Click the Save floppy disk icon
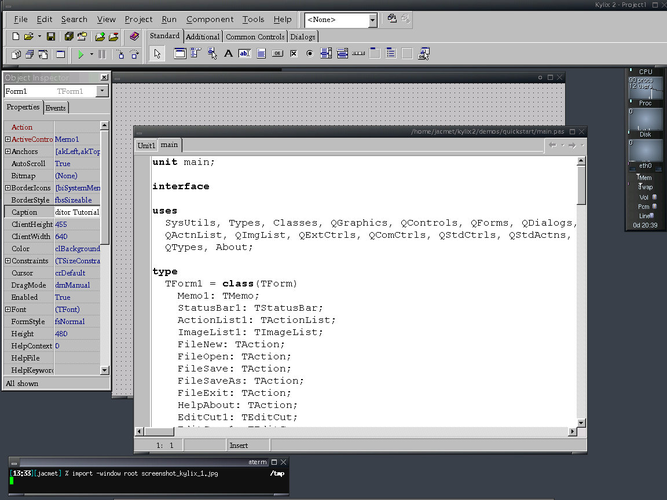This screenshot has width=667, height=500. coord(51,37)
